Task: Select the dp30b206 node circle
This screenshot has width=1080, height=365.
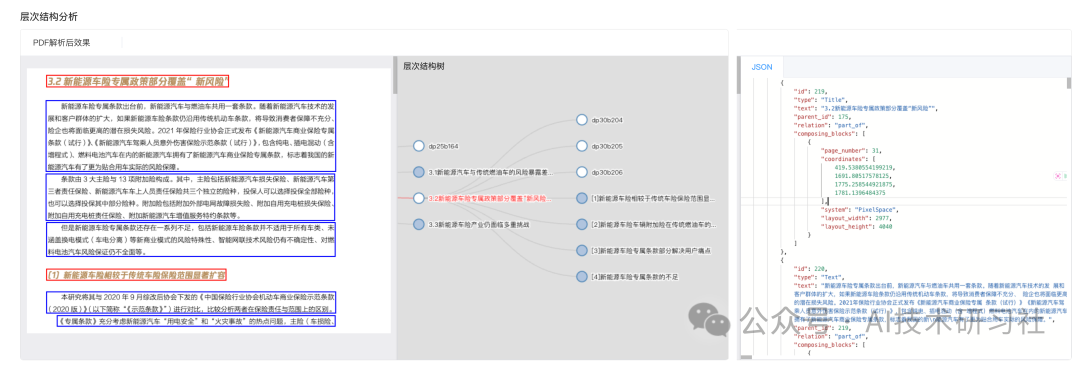Action: point(581,172)
